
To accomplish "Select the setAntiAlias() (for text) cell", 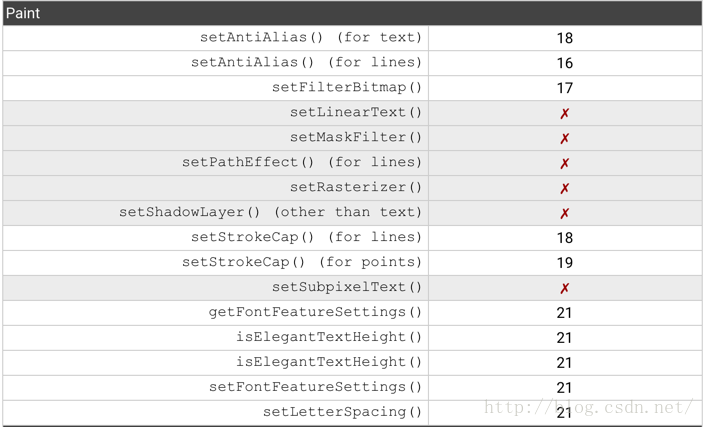I will [311, 38].
